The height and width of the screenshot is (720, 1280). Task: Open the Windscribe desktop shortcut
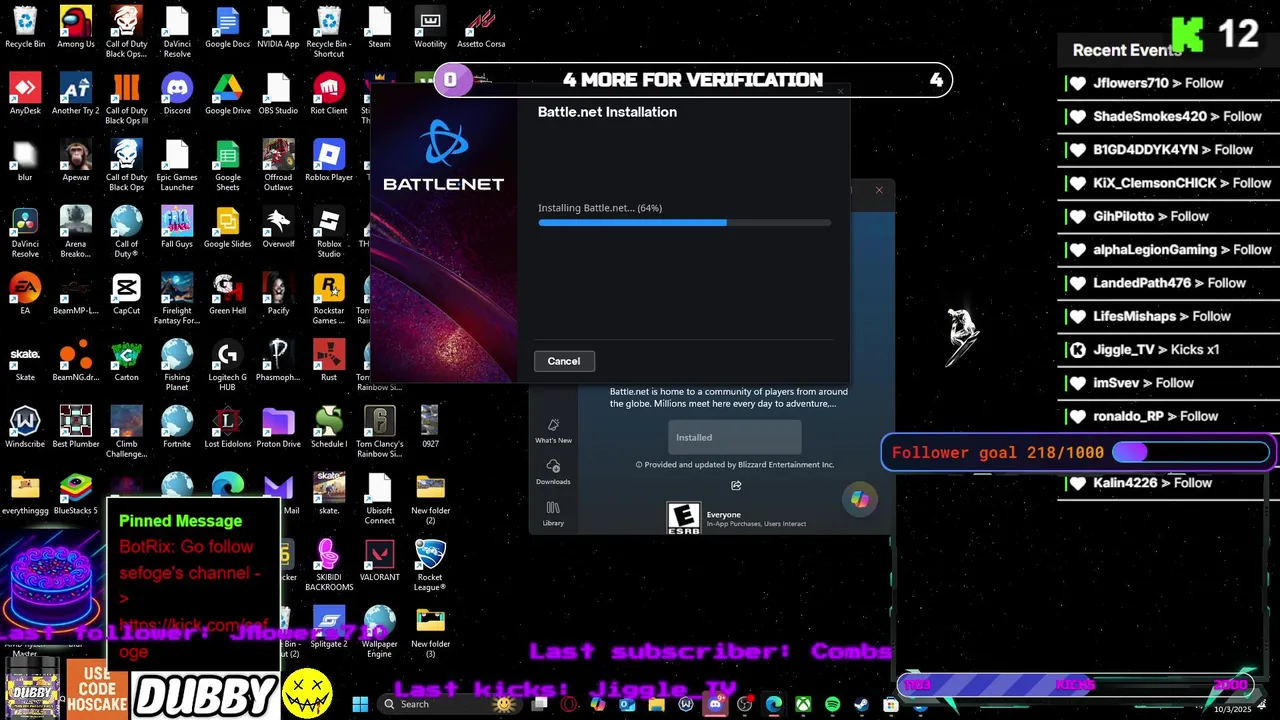click(25, 428)
